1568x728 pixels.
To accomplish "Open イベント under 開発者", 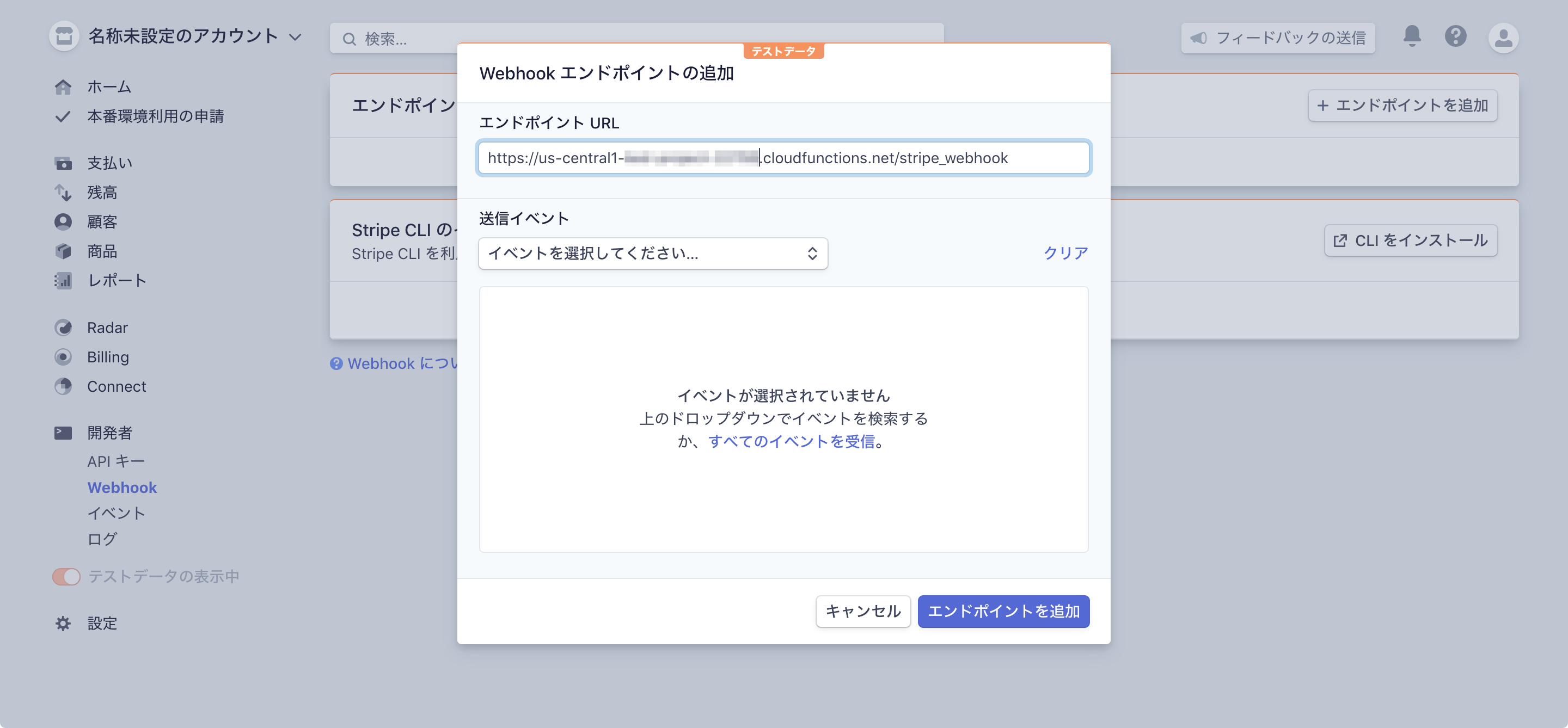I will click(117, 513).
